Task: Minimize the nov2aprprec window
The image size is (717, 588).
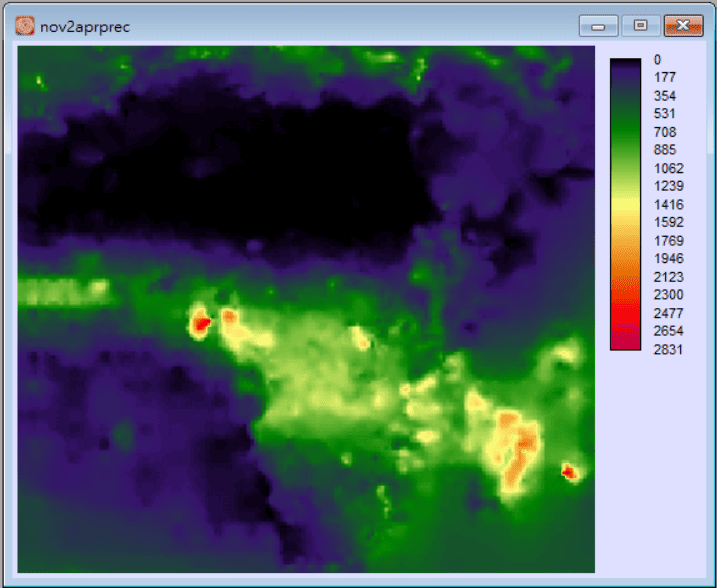Action: (598, 26)
